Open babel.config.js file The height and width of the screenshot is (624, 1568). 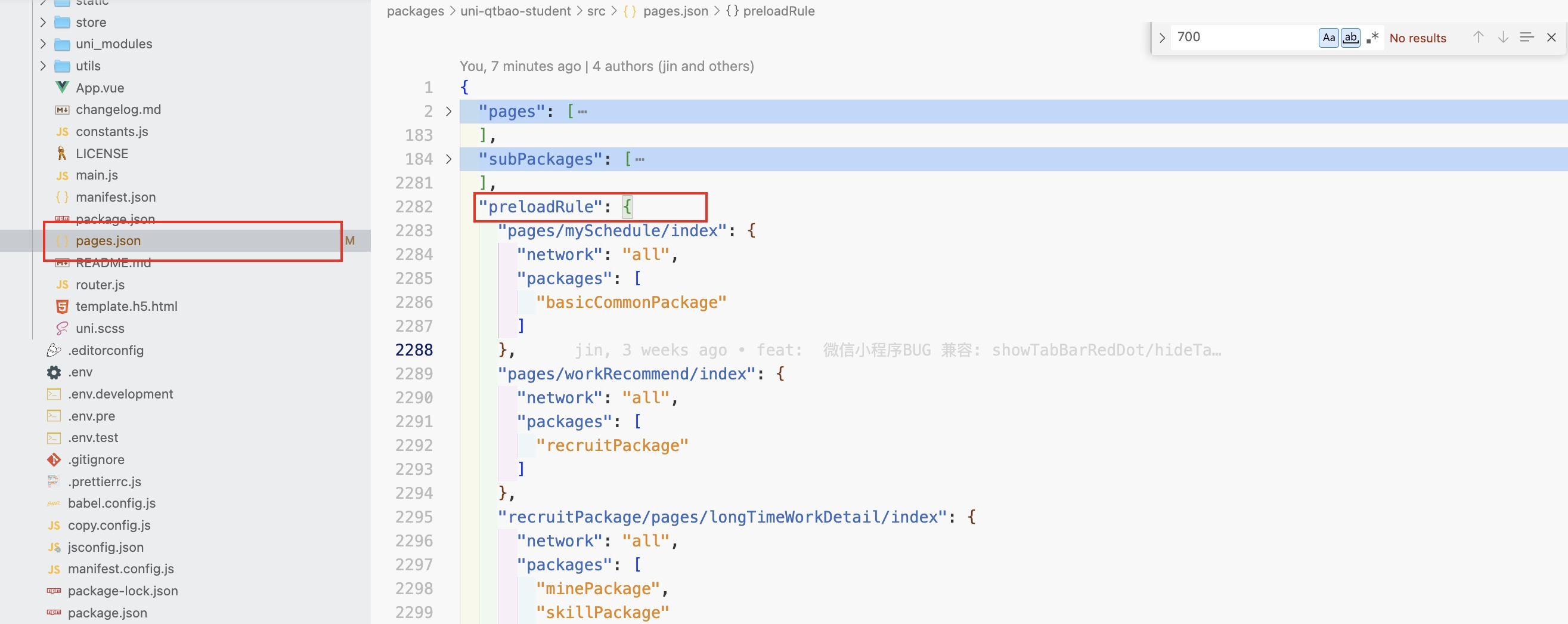tap(111, 503)
